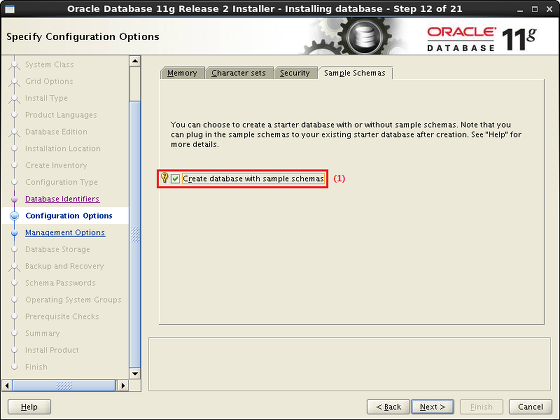The height and width of the screenshot is (420, 560).
Task: Click the Configuration Type step text
Action: [x=61, y=182]
